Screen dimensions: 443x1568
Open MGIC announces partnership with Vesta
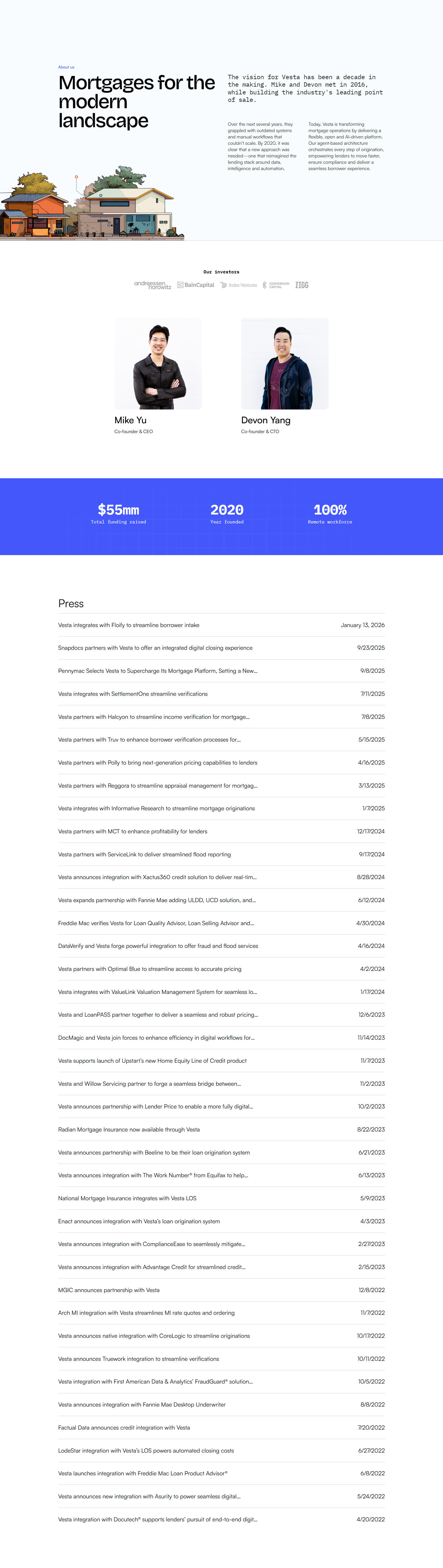(x=109, y=1290)
